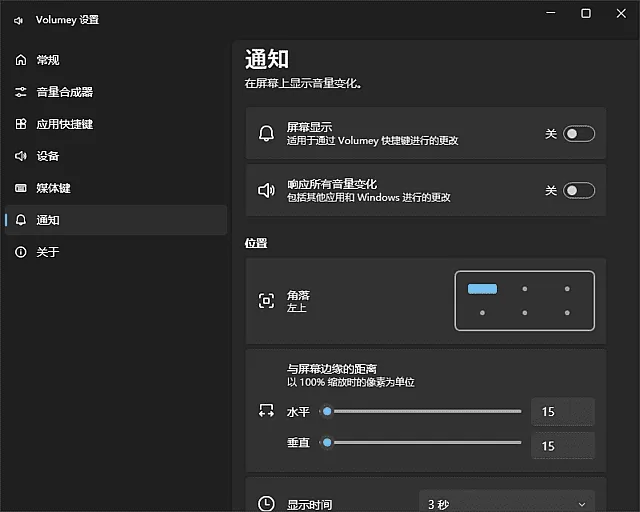
Task: Click the bell icon beside 通知 in sidebar
Action: click(x=21, y=220)
